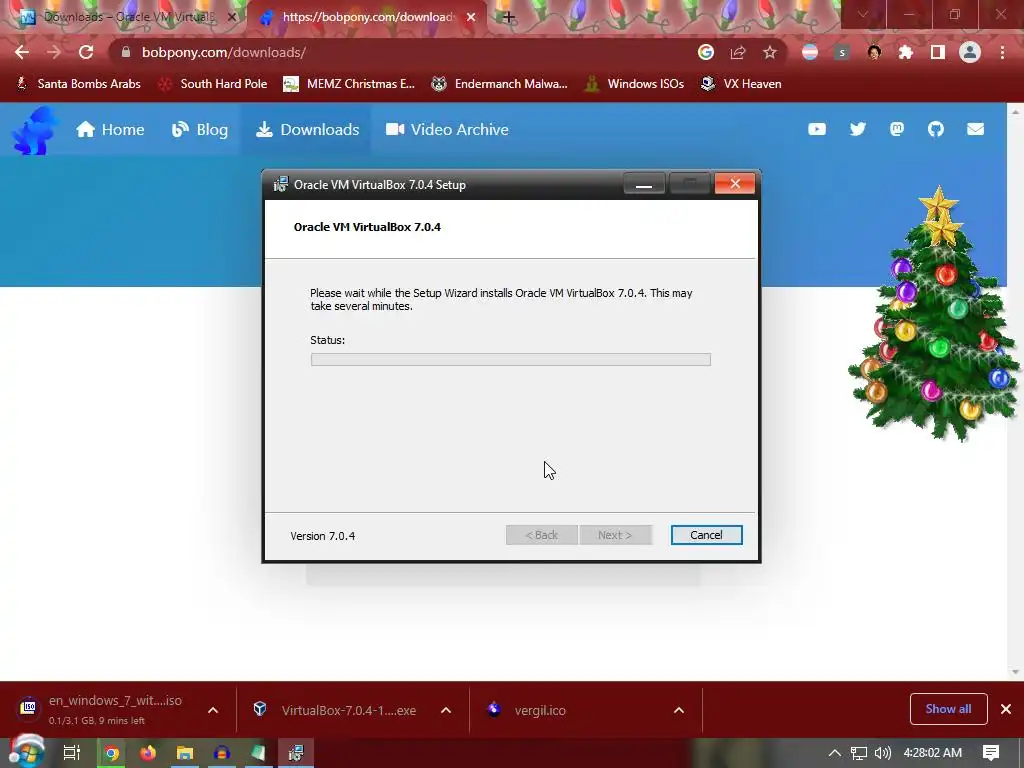Open YouTube link in site header
This screenshot has width=1024, height=768.
click(816, 129)
